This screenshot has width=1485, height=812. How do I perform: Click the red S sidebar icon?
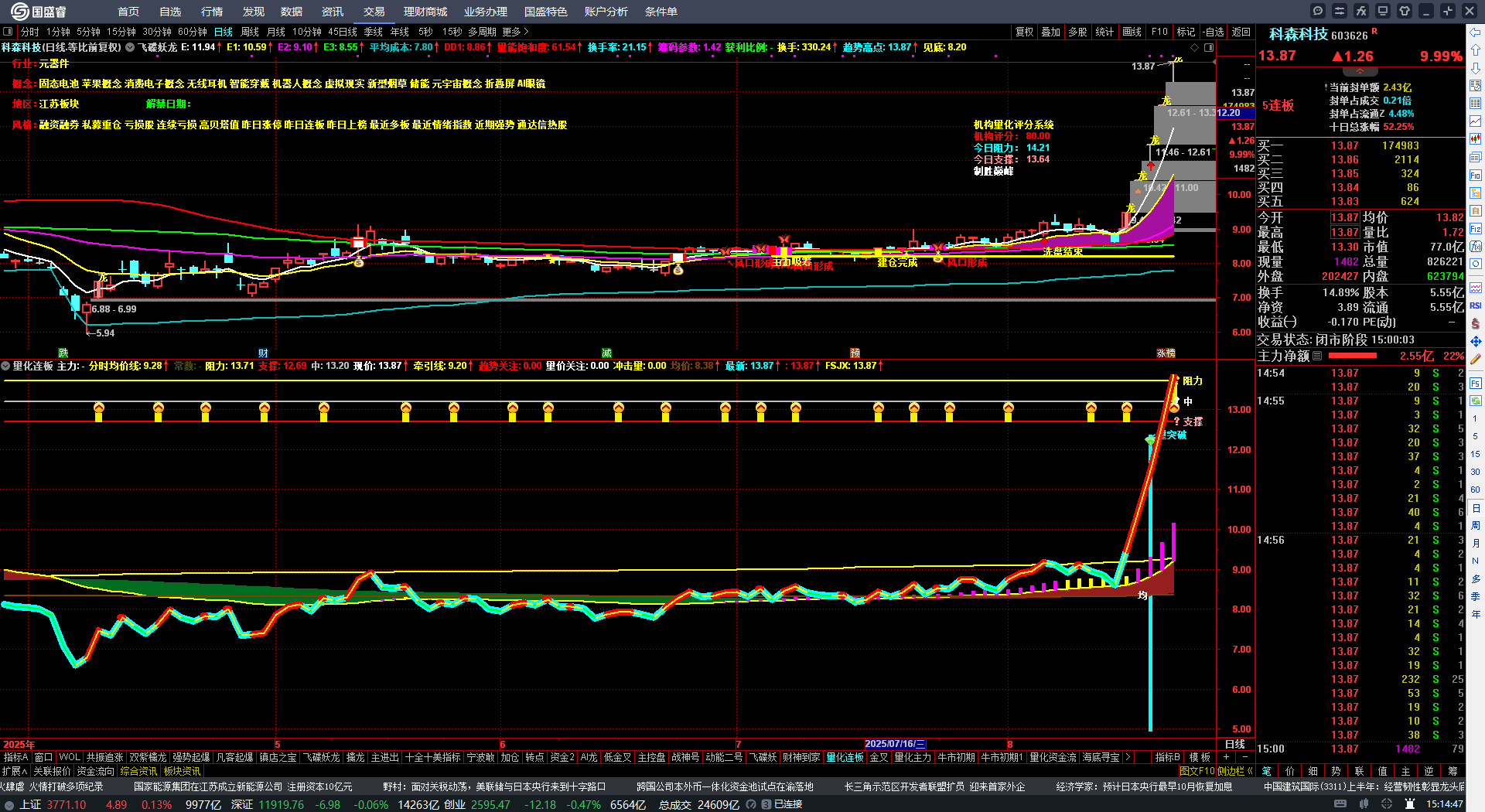pyautogui.click(x=1476, y=323)
